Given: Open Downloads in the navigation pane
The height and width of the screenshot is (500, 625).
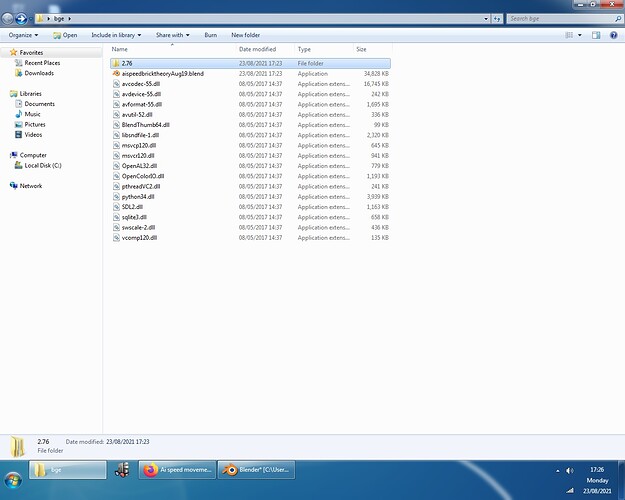Looking at the screenshot, I should [x=39, y=73].
